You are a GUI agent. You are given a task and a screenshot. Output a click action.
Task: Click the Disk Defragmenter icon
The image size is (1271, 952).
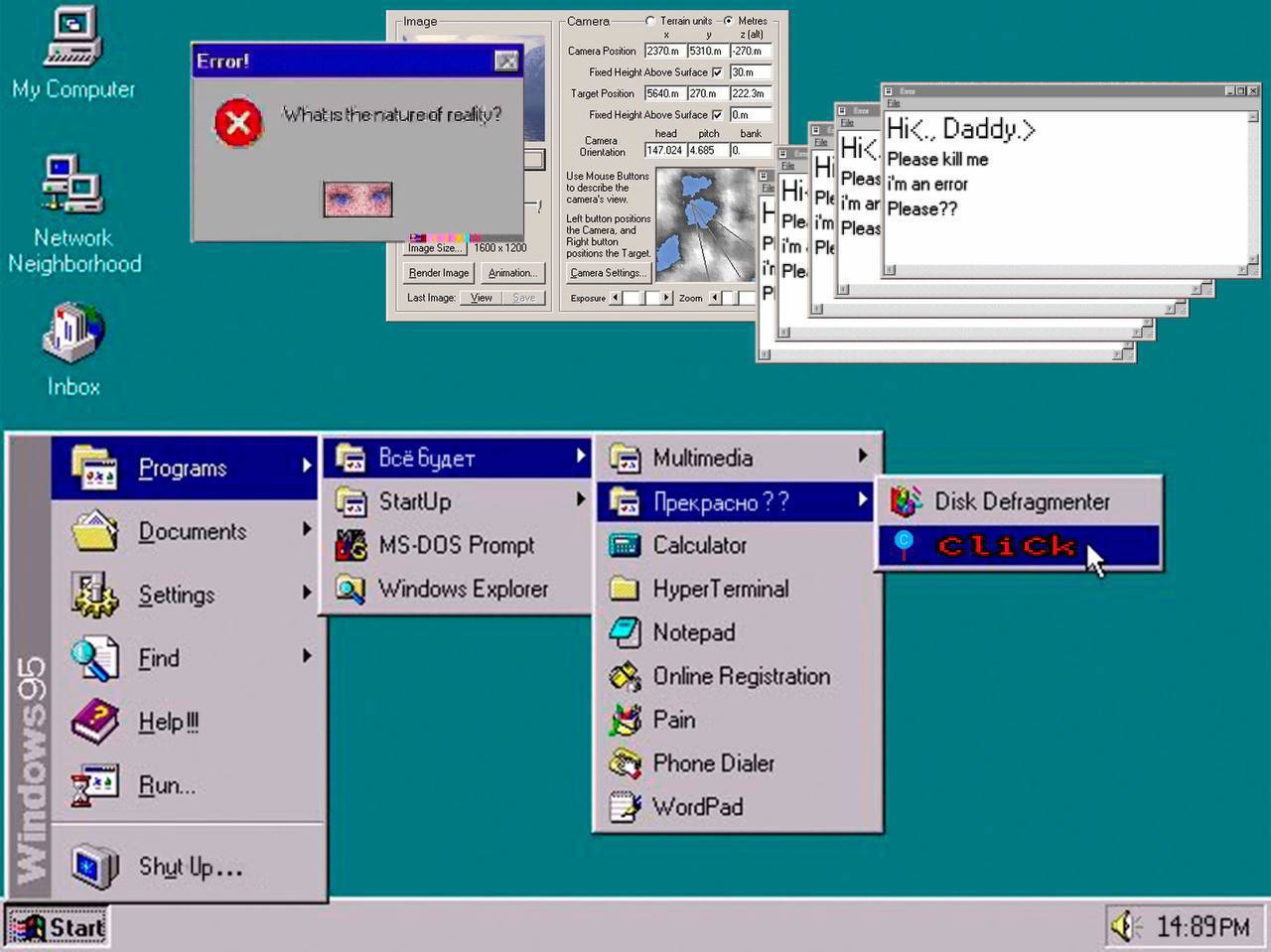[906, 501]
